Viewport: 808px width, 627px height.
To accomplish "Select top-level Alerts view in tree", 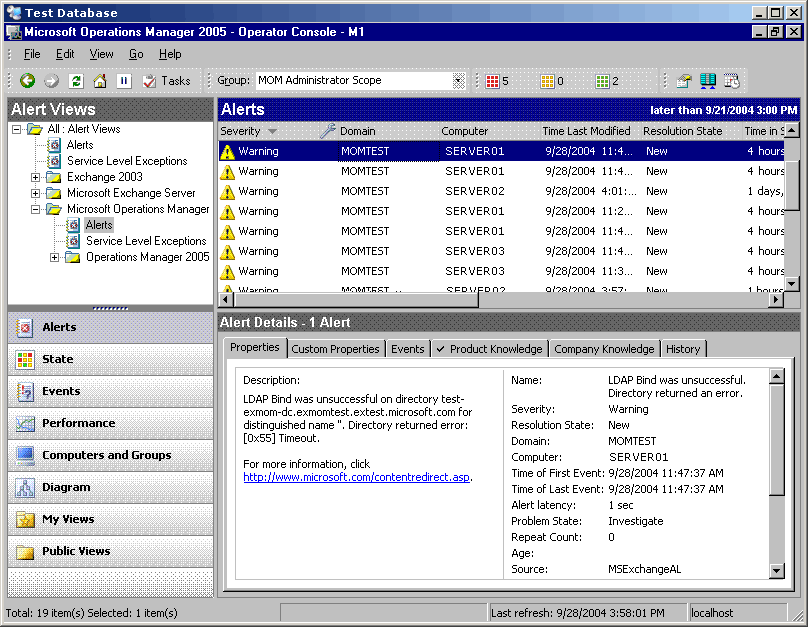I will pyautogui.click(x=80, y=145).
